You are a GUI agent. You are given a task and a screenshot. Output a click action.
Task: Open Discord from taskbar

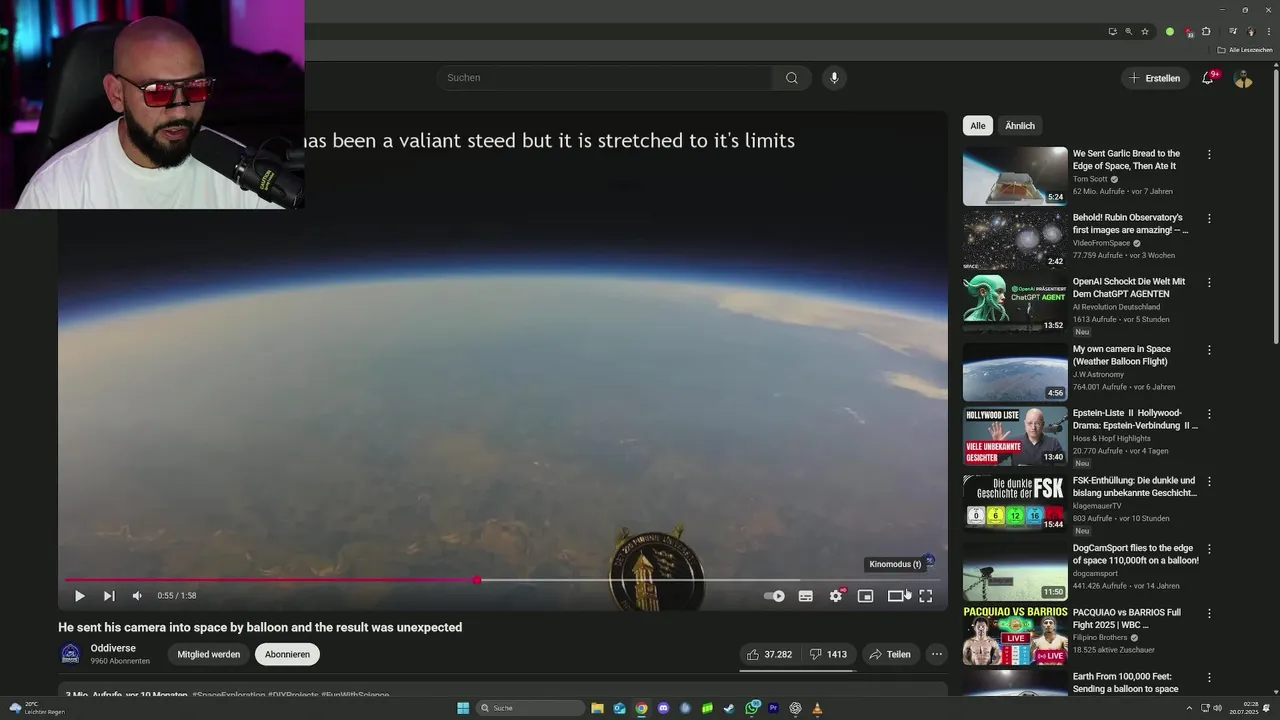point(663,708)
